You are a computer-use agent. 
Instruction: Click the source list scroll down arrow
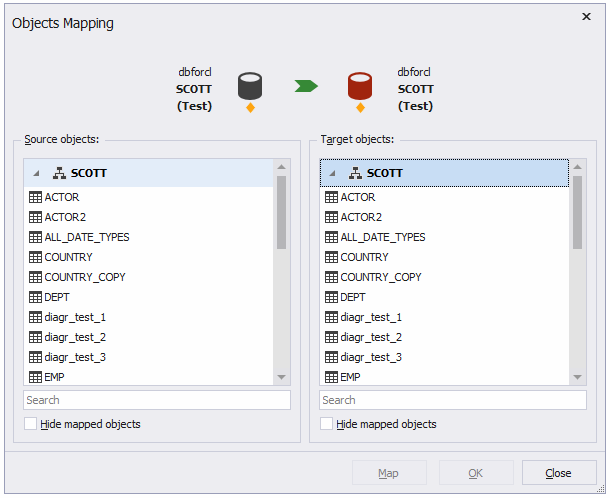click(282, 377)
